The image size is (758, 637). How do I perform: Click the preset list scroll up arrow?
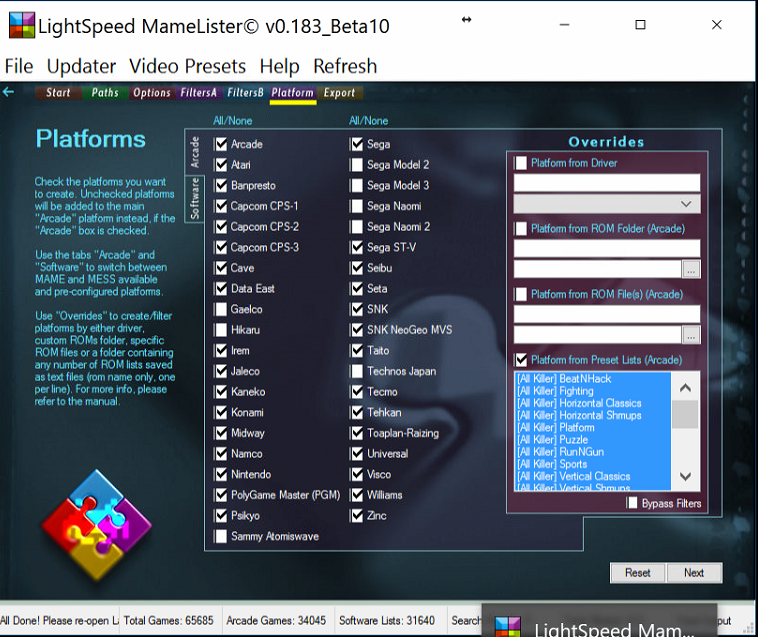pyautogui.click(x=685, y=388)
